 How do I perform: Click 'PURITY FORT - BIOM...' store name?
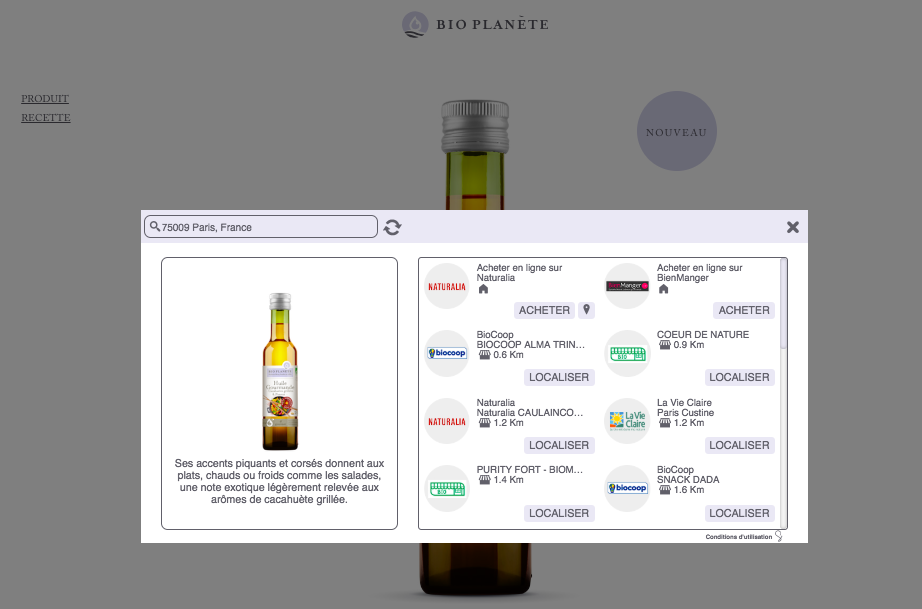[530, 470]
